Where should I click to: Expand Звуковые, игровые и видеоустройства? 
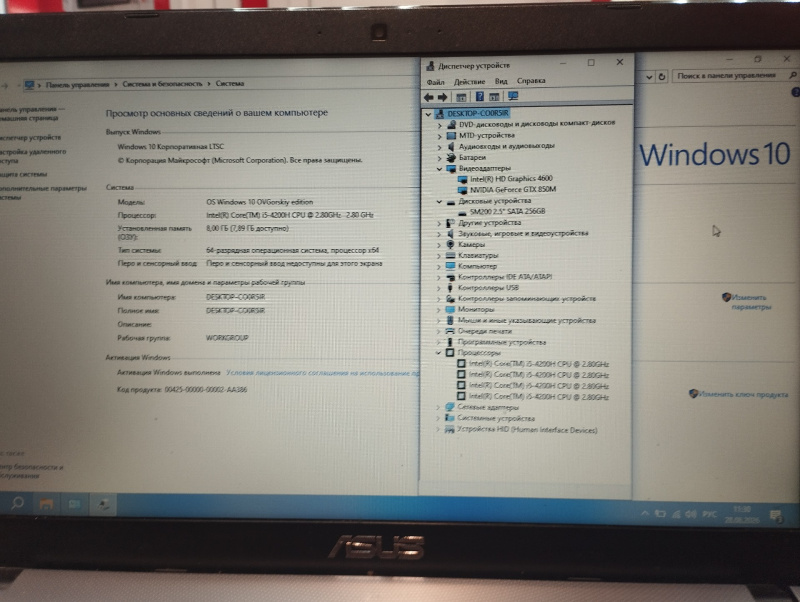pos(439,234)
